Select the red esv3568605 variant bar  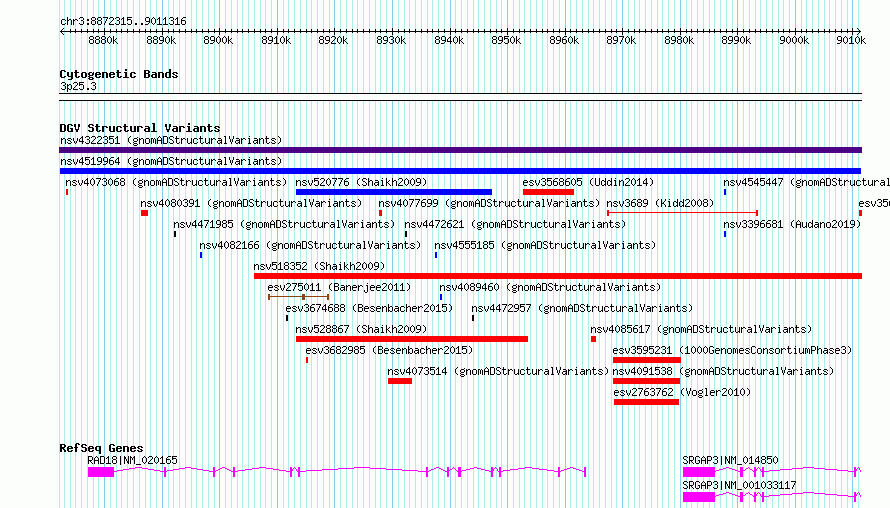pos(548,192)
